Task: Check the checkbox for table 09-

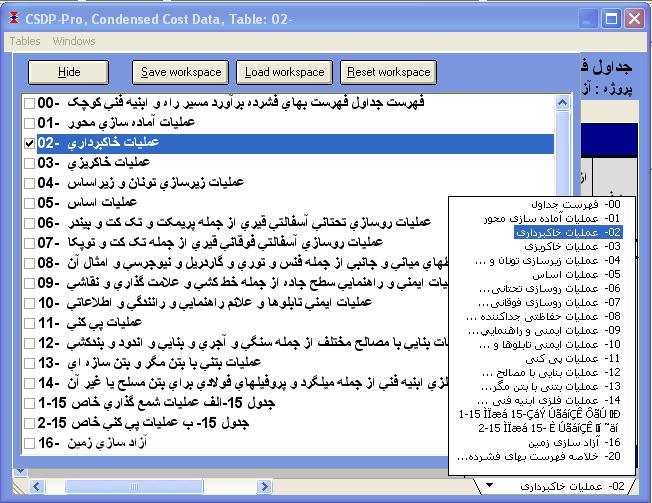Action: [30, 283]
